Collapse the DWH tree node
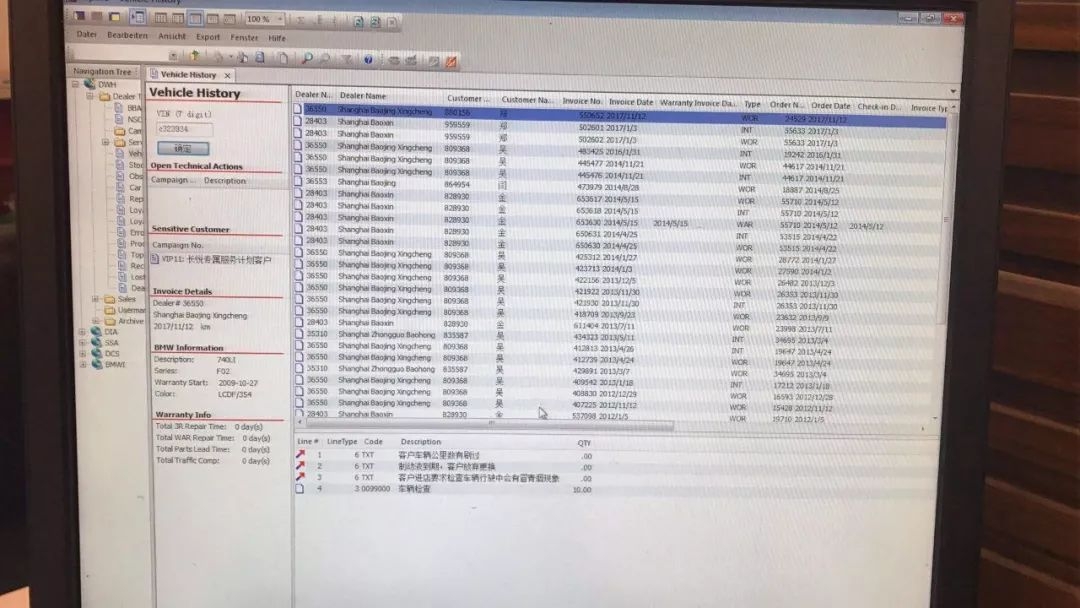The height and width of the screenshot is (608, 1080). point(75,84)
